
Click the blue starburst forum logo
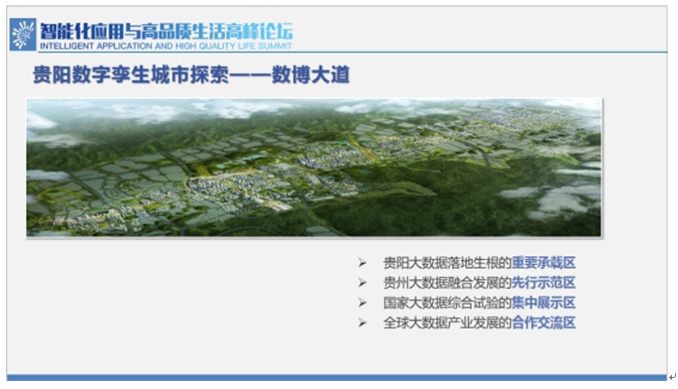[x=23, y=34]
